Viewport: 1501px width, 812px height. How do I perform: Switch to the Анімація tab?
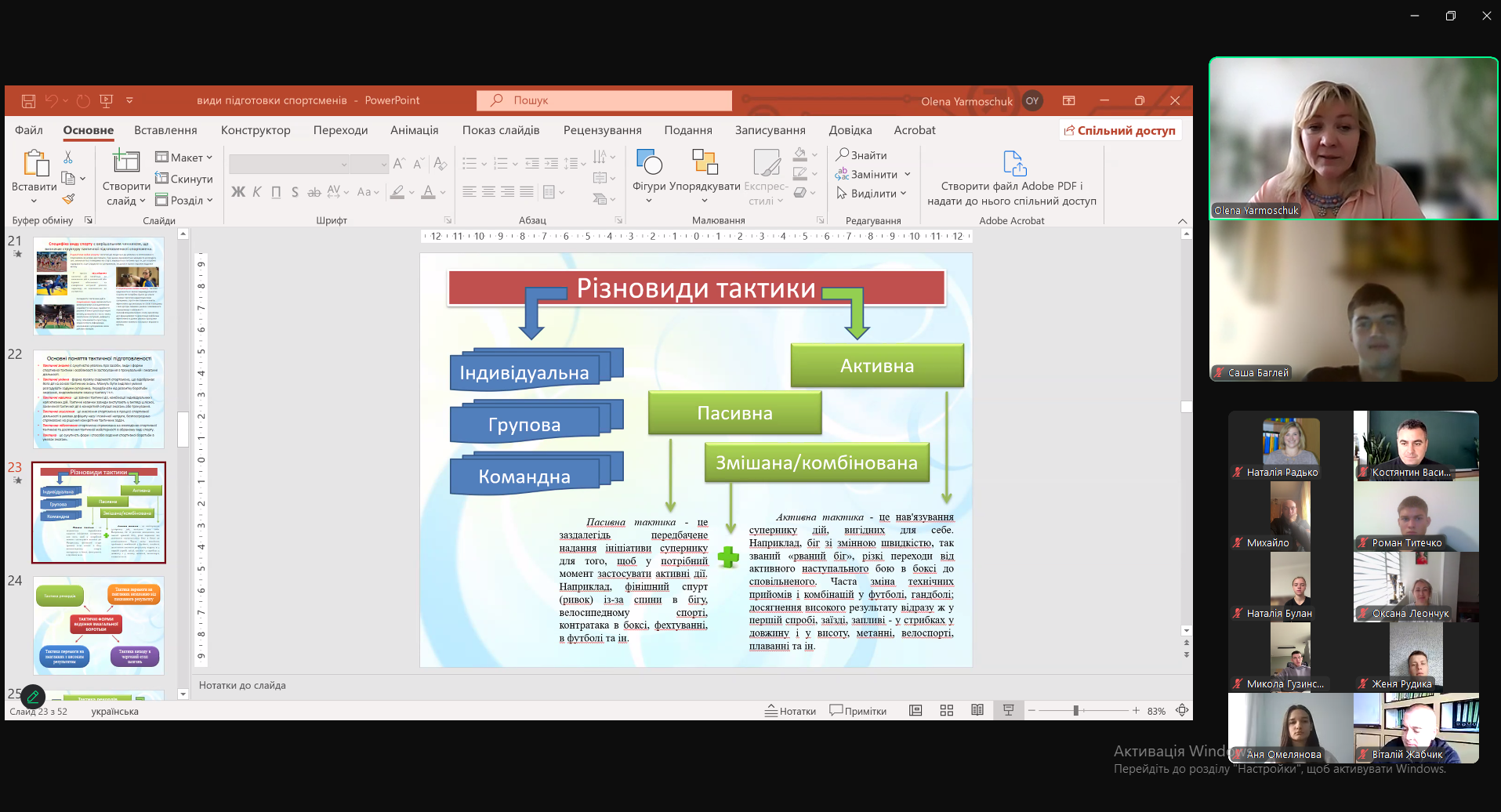(x=414, y=130)
